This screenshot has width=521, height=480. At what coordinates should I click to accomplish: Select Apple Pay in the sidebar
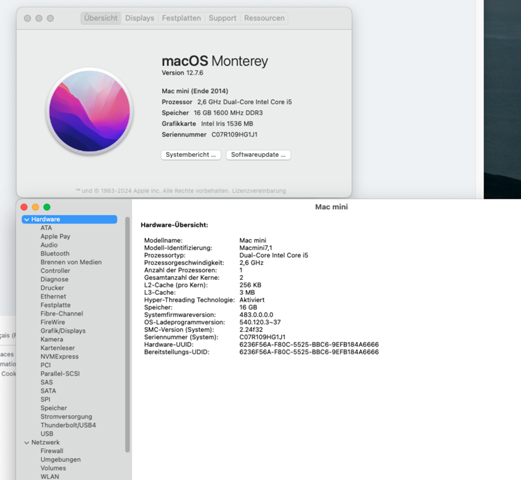click(x=55, y=237)
